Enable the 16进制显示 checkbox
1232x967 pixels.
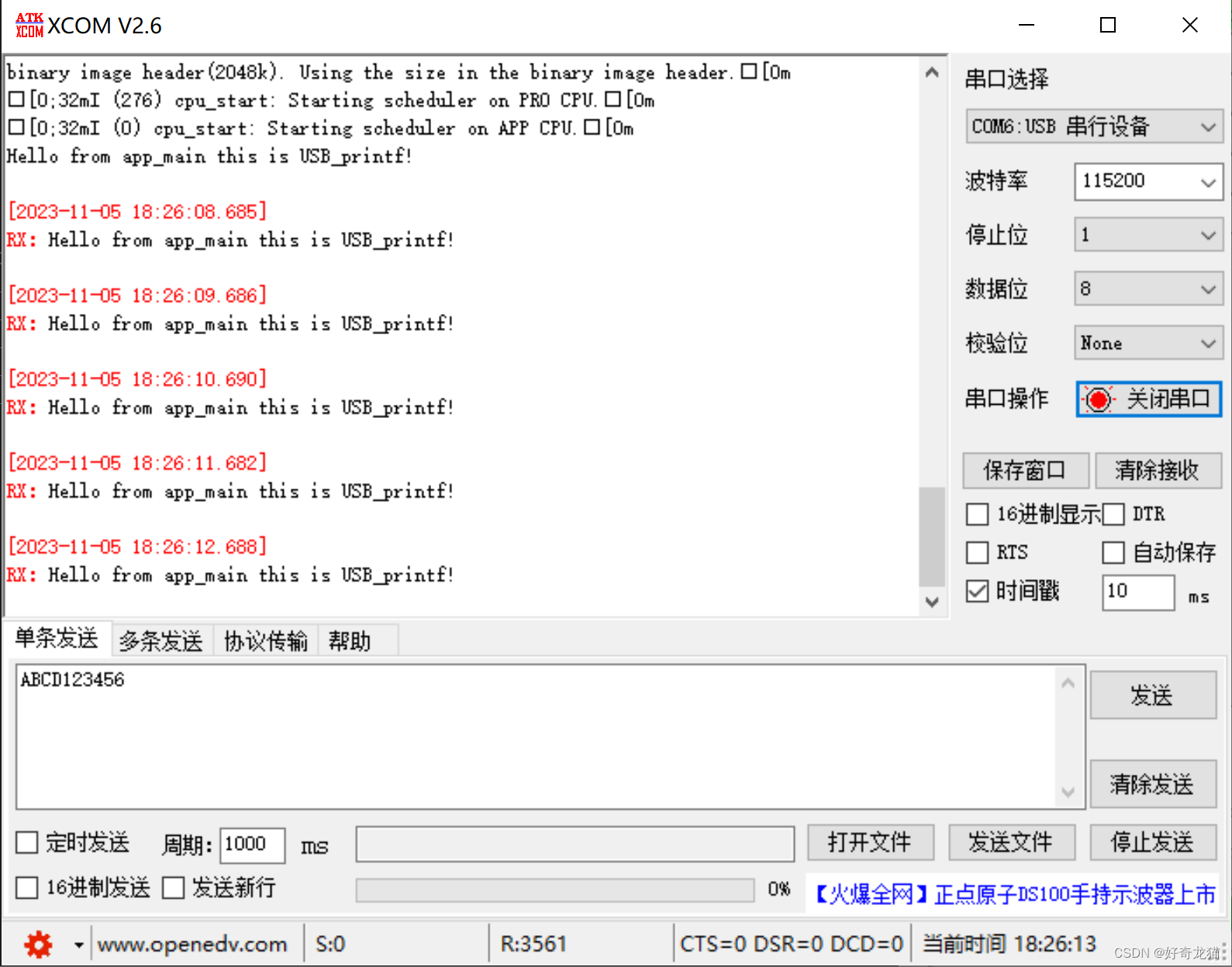978,514
